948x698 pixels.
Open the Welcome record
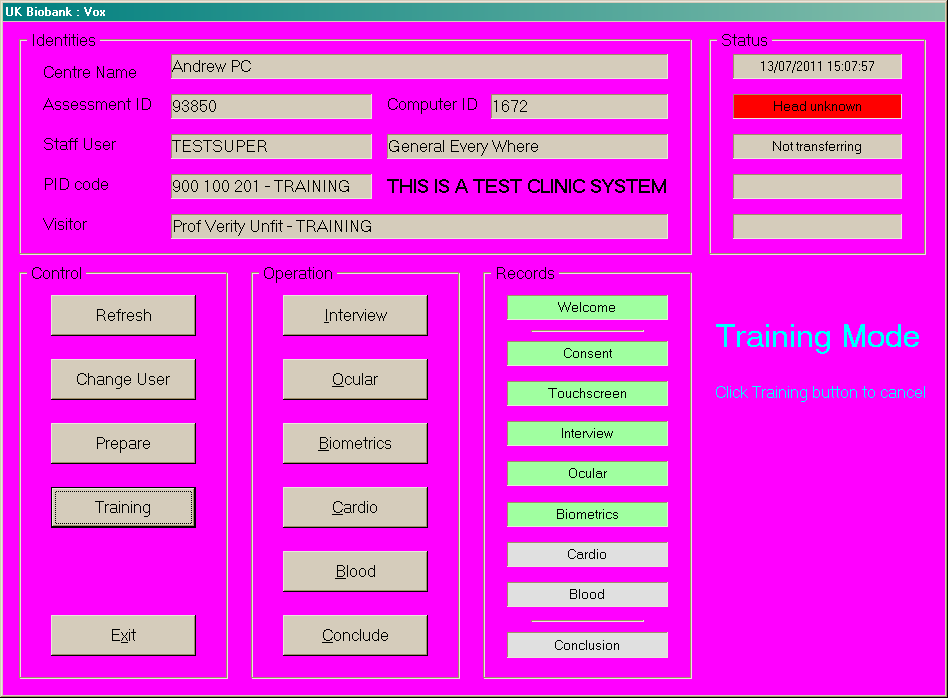[587, 308]
